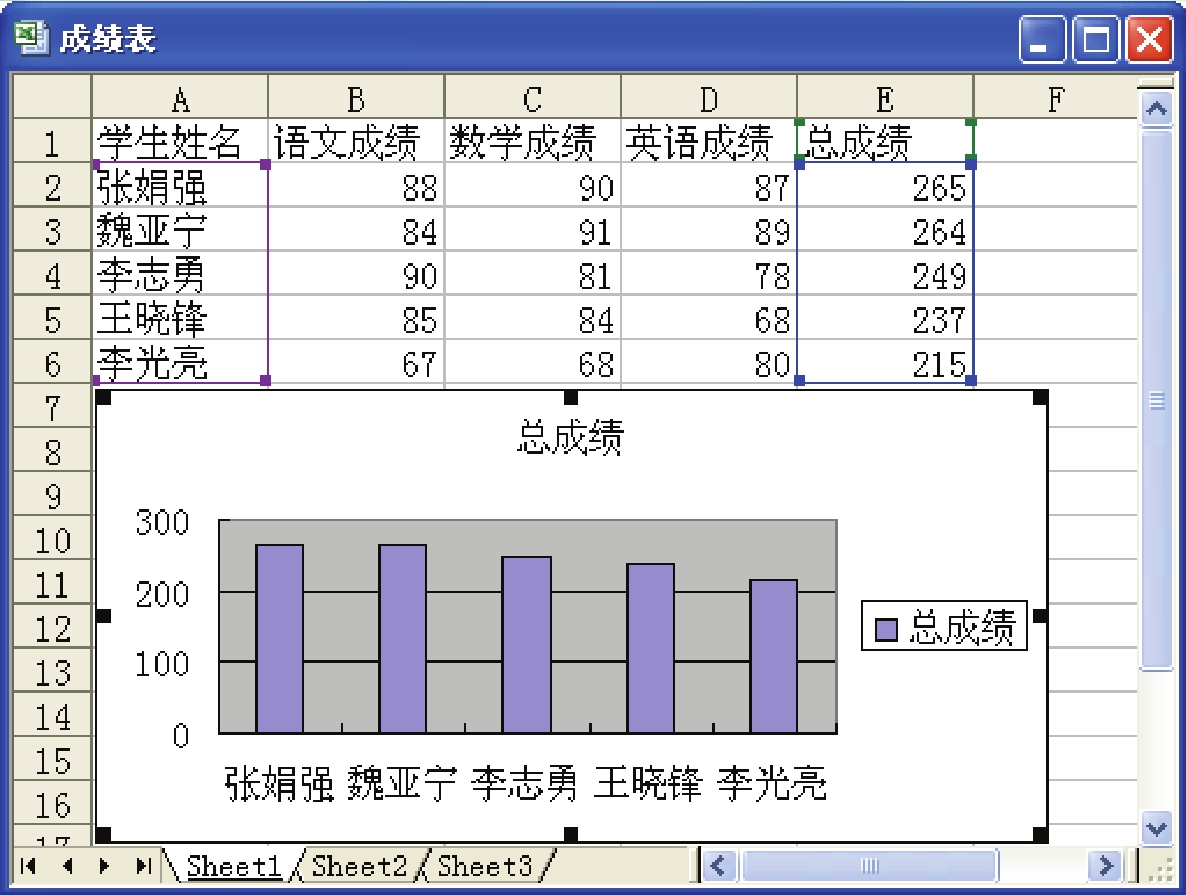Go to first sheet tab arrow
Screen dimensions: 1186x895
29,865
